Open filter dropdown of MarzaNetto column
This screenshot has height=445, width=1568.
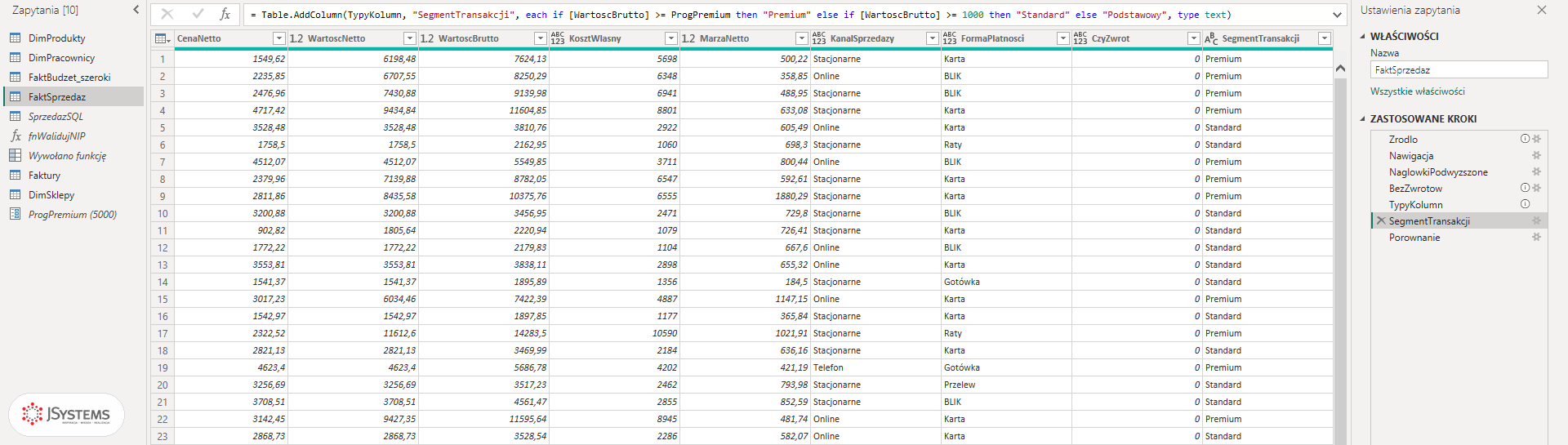[801, 38]
